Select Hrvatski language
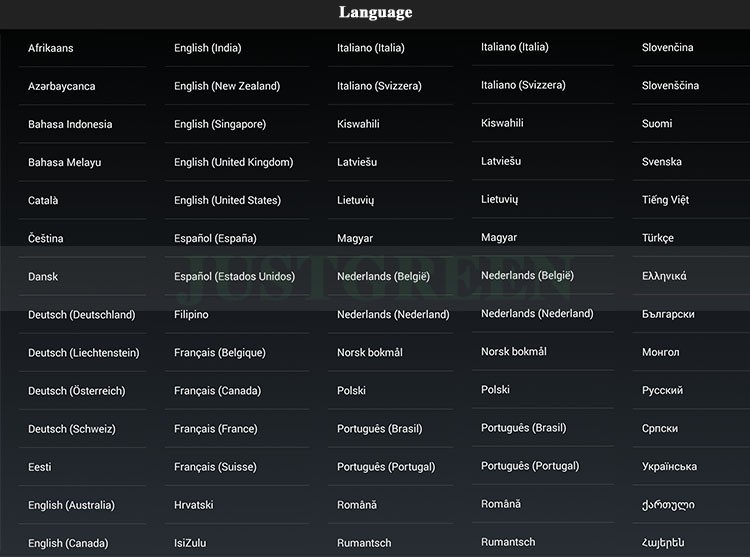Screen dimensions: 750x557 [194, 504]
